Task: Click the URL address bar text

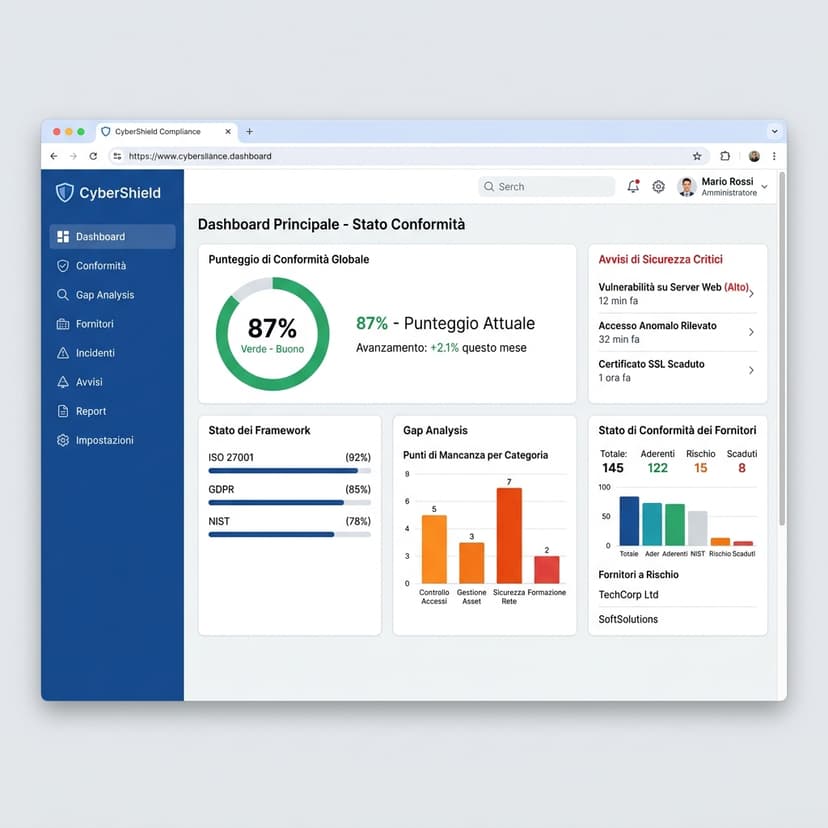Action: click(x=200, y=156)
